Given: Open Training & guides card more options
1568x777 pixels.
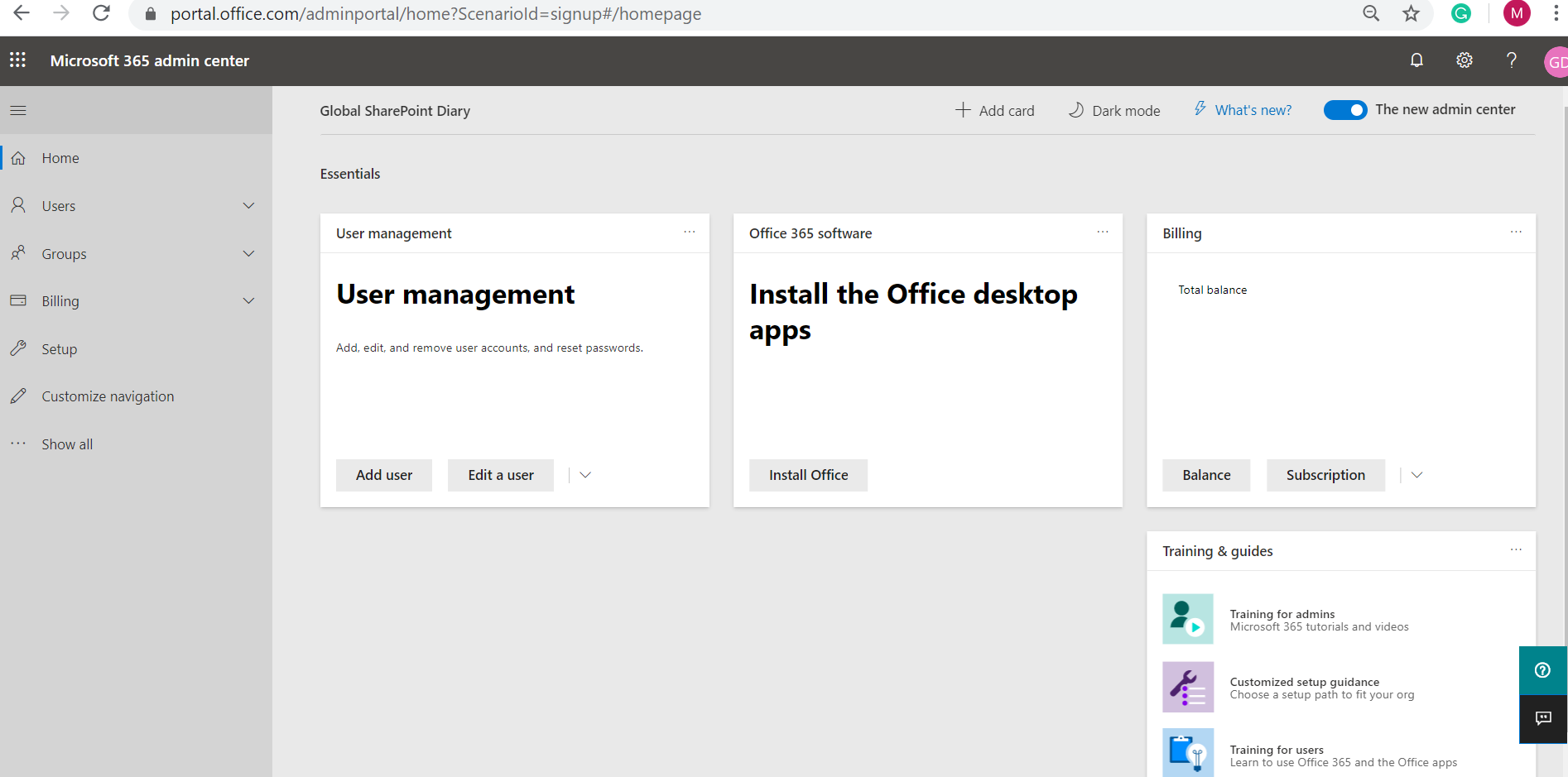Looking at the screenshot, I should [1515, 550].
